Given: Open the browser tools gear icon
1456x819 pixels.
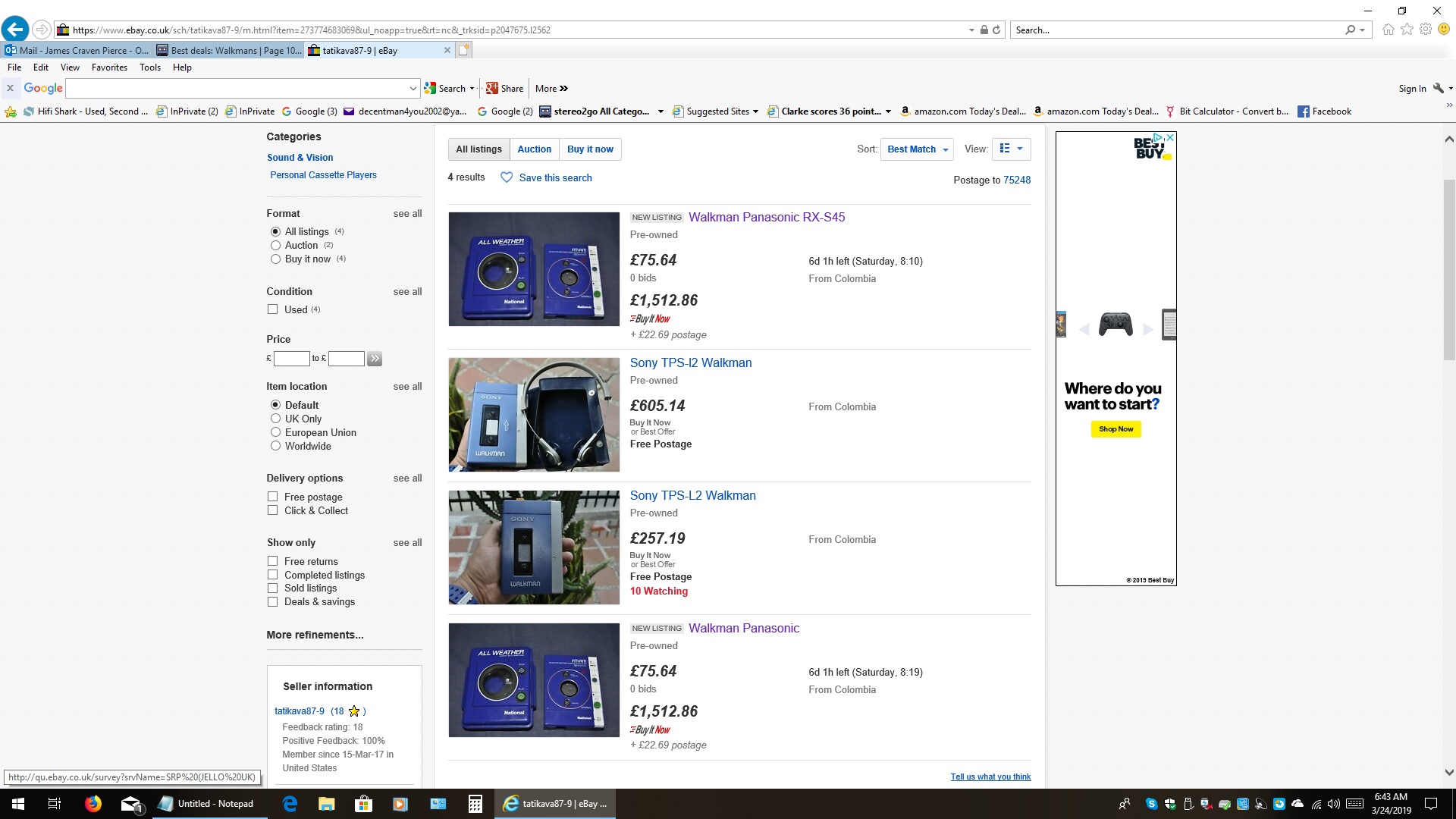Looking at the screenshot, I should (1426, 30).
